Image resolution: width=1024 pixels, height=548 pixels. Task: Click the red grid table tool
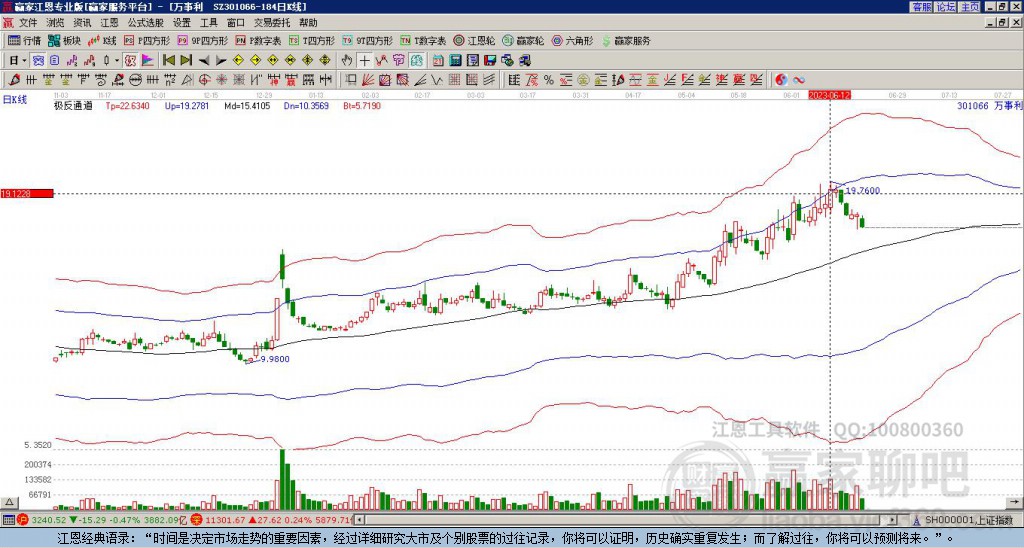[x=454, y=80]
